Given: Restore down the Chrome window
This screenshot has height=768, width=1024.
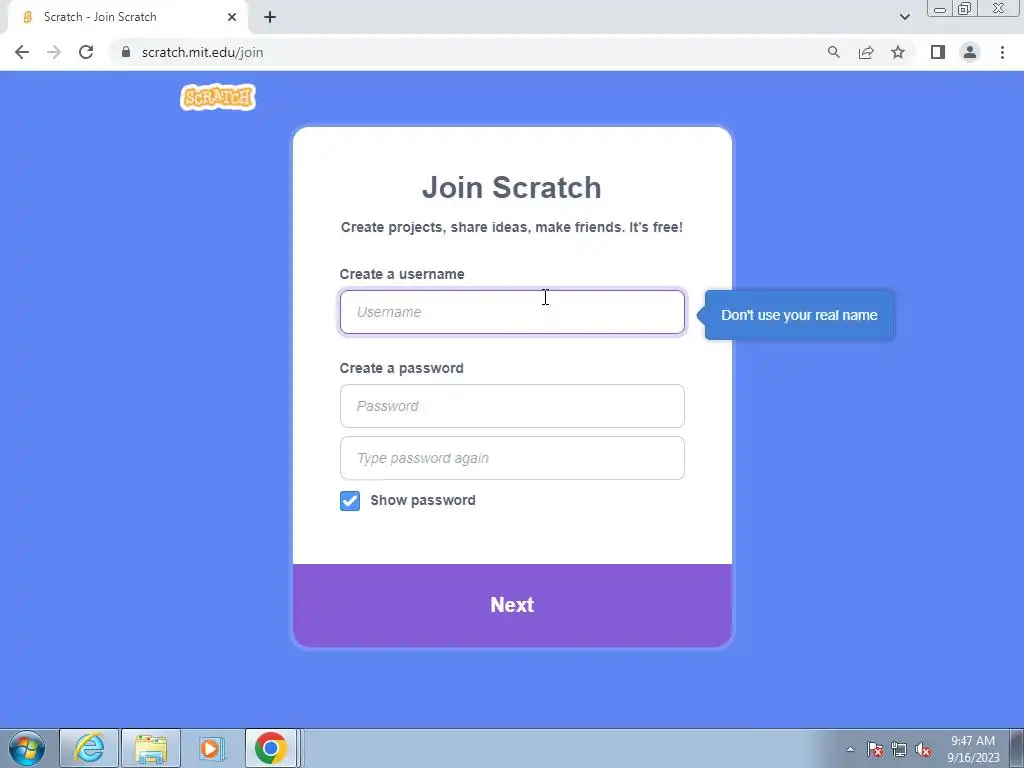Looking at the screenshot, I should tap(965, 8).
